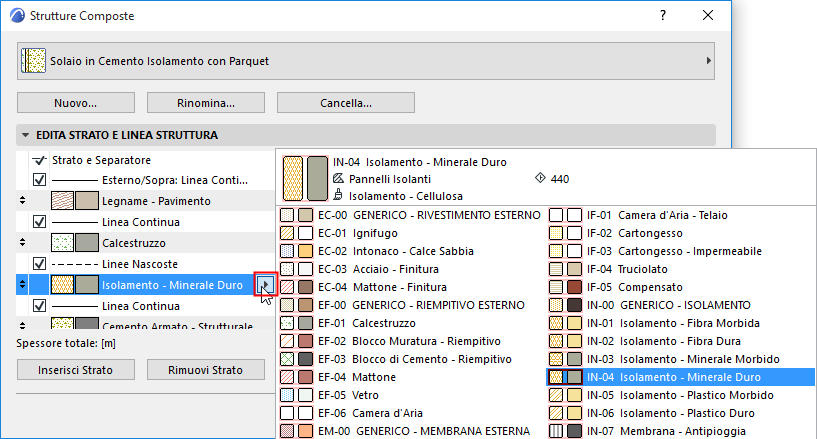Viewport: 817px width, 439px height.
Task: Click IN-02 Isolamento - Fibra Dura hatch icon
Action: click(x=556, y=341)
